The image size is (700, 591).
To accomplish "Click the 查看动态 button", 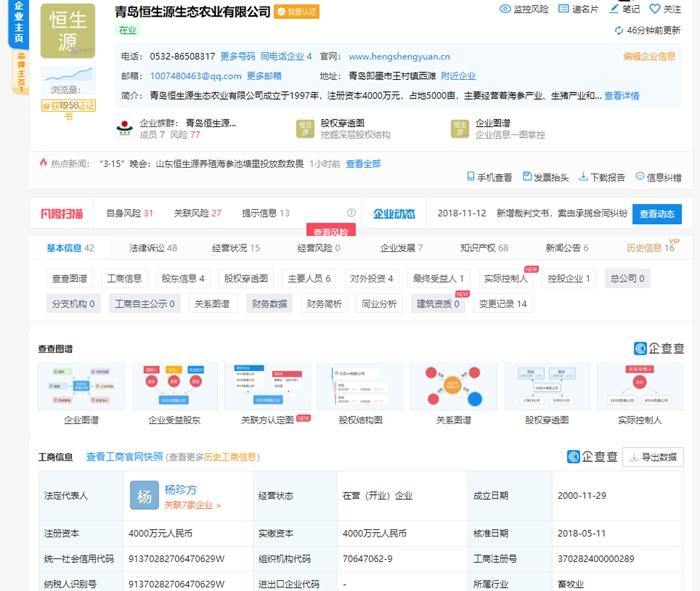I will pyautogui.click(x=657, y=214).
